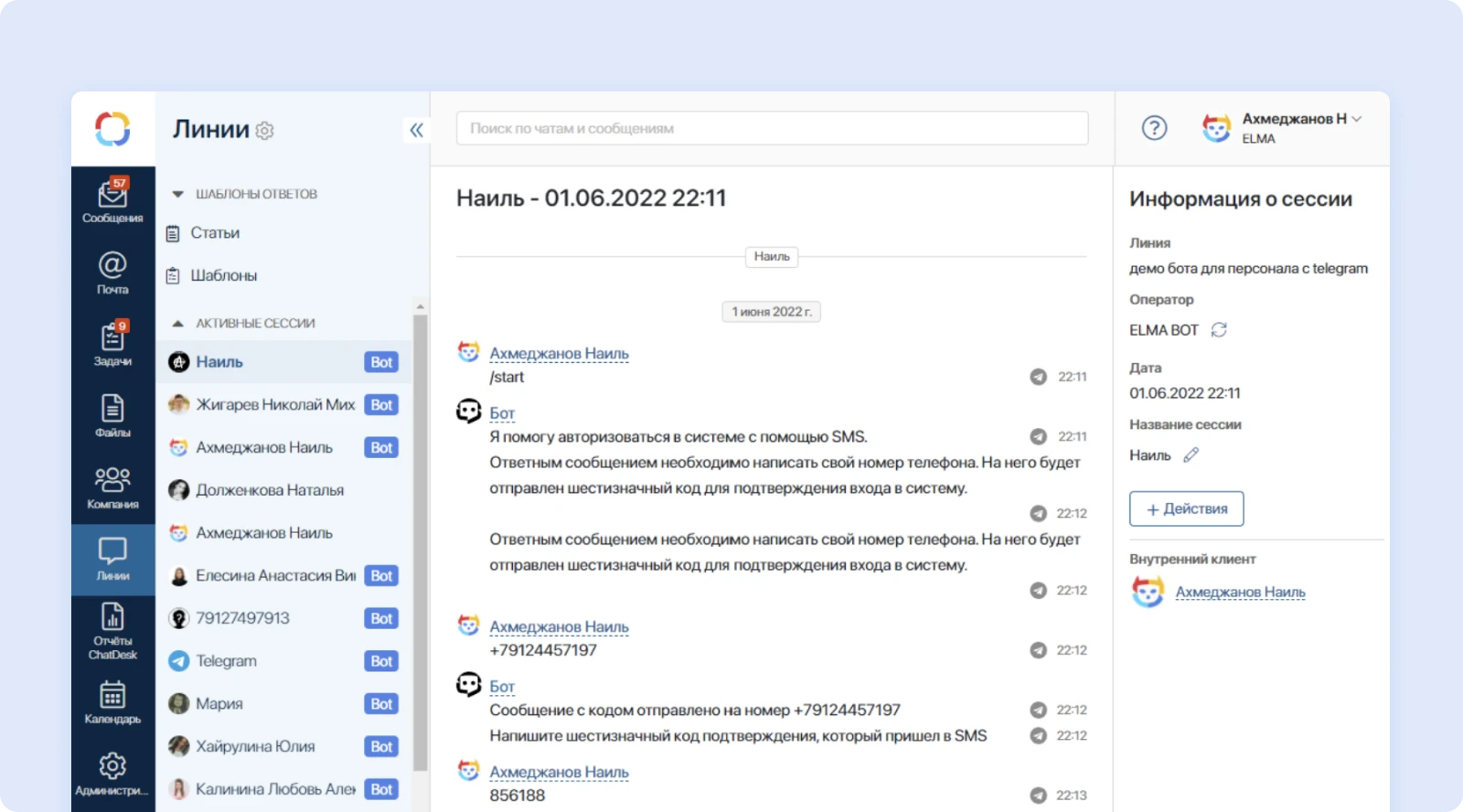Click the reassign operator refresh icon
Image resolution: width=1463 pixels, height=812 pixels.
click(x=1219, y=330)
